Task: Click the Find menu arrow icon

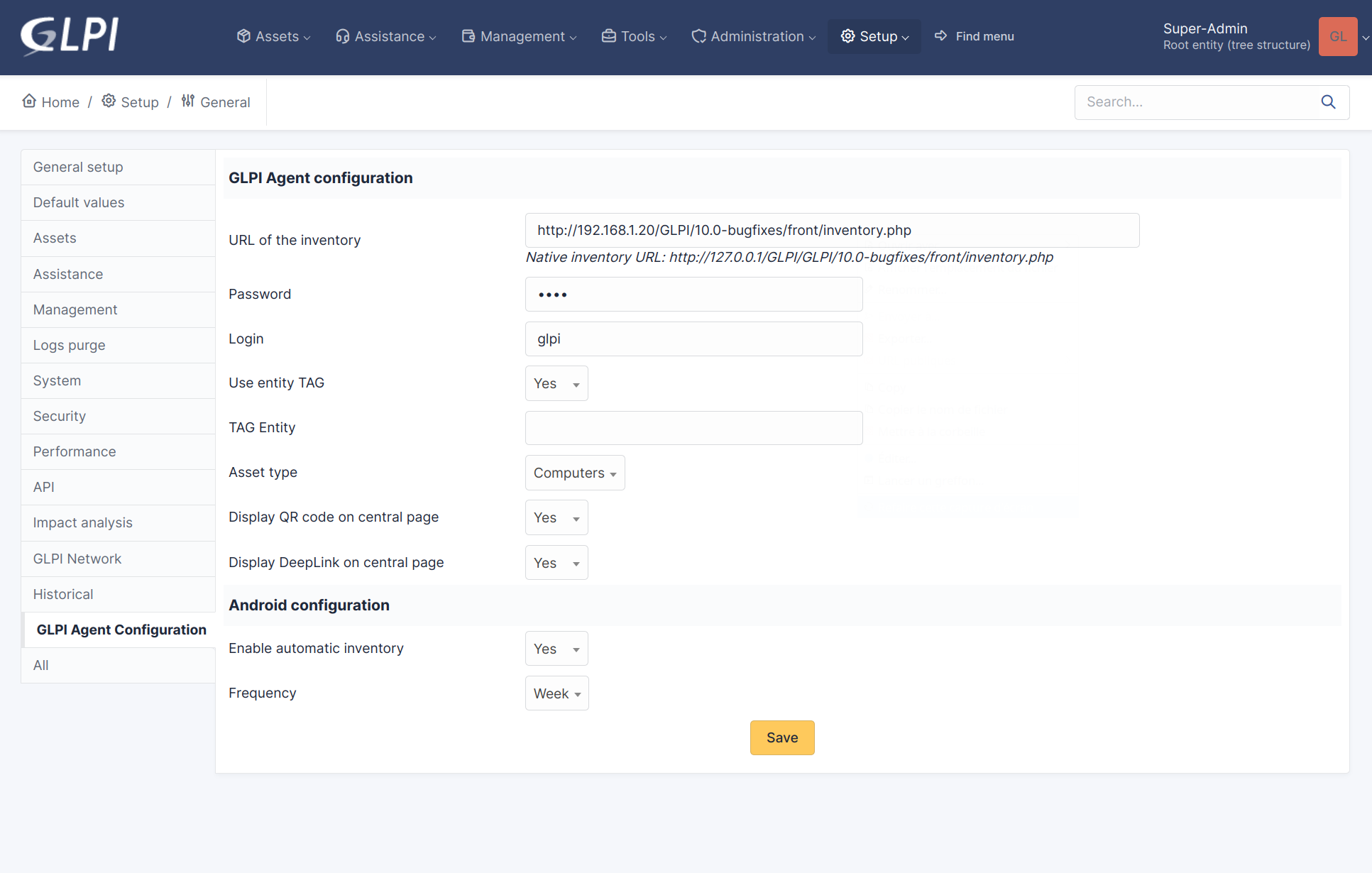Action: (940, 35)
